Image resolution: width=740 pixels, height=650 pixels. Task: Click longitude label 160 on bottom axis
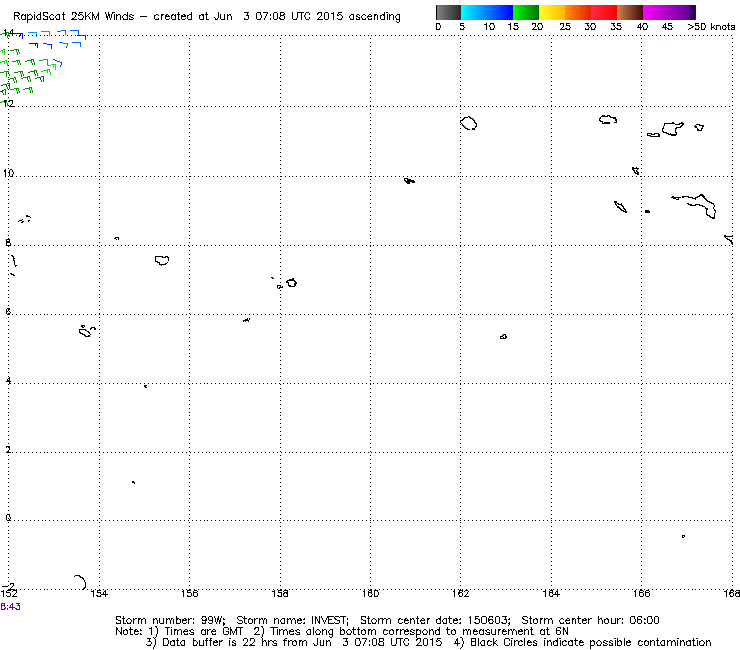tap(370, 593)
